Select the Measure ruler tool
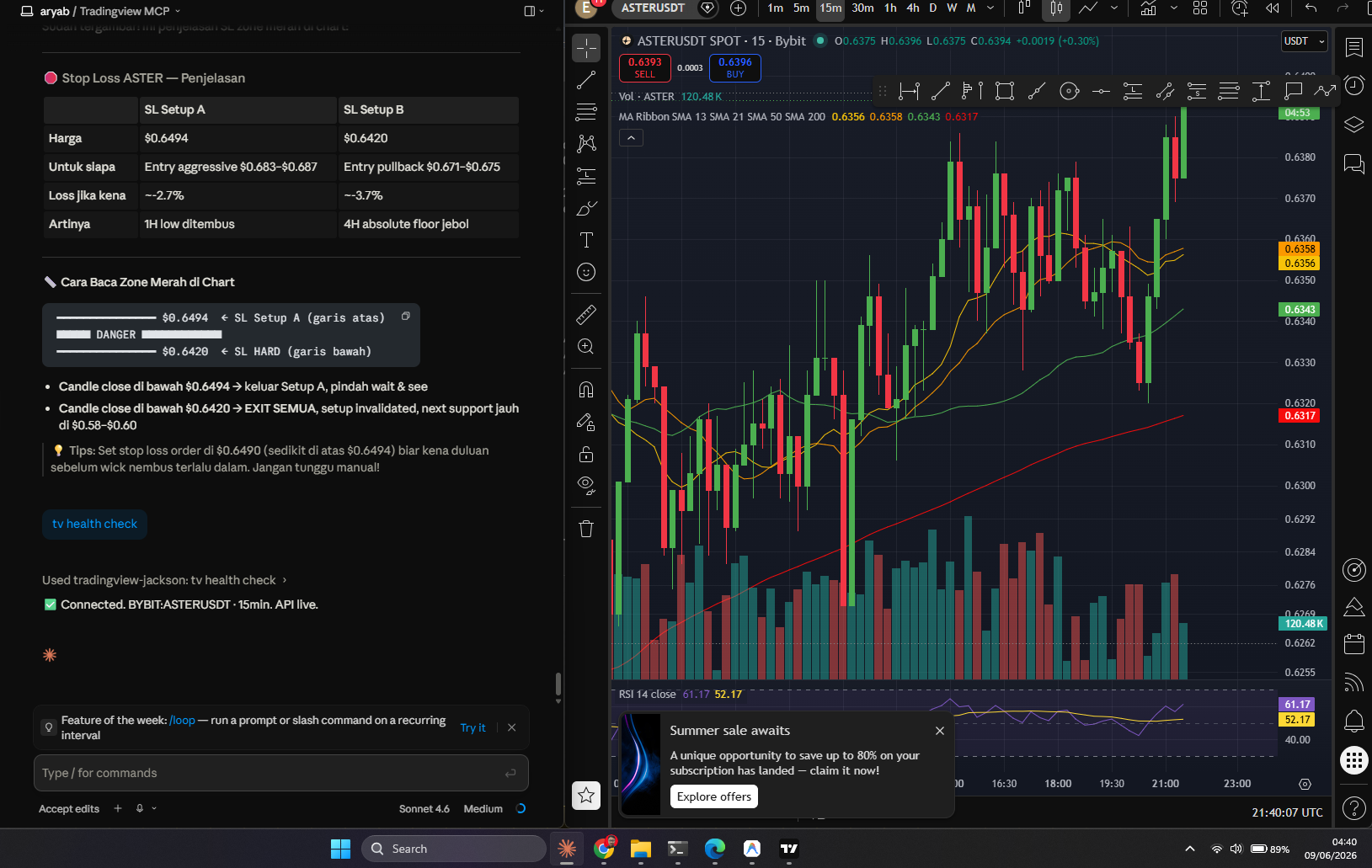This screenshot has width=1372, height=868. [x=586, y=315]
